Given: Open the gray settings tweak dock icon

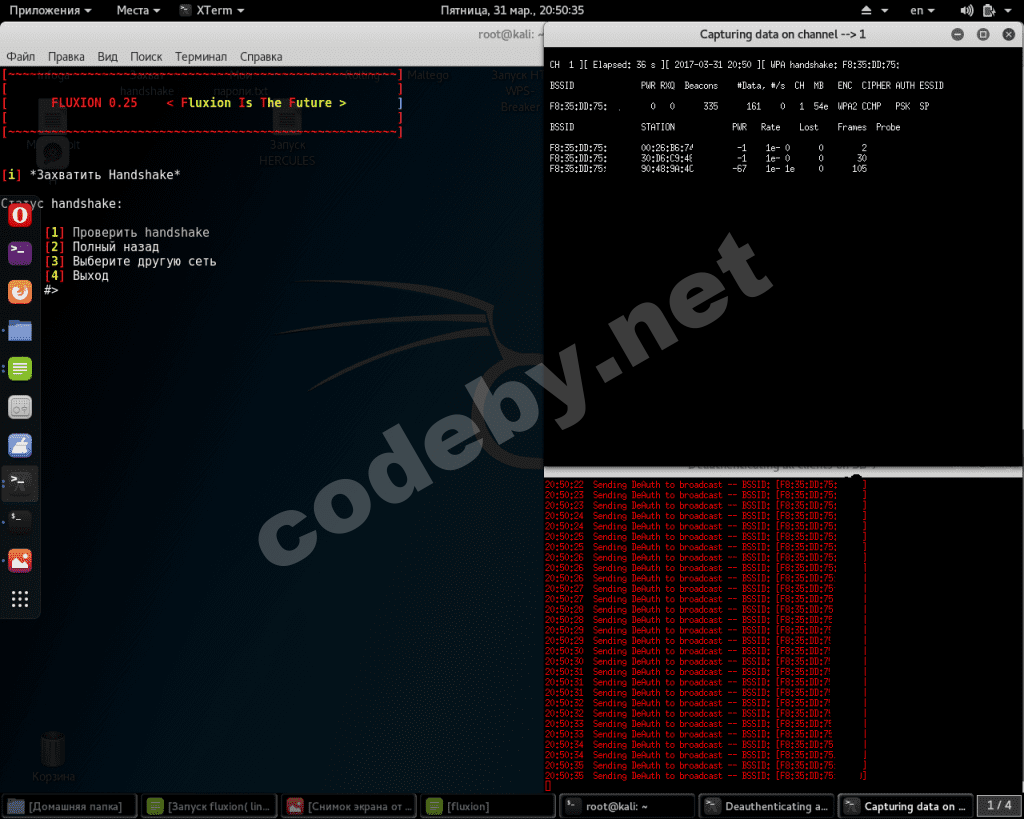Looking at the screenshot, I should coord(20,407).
